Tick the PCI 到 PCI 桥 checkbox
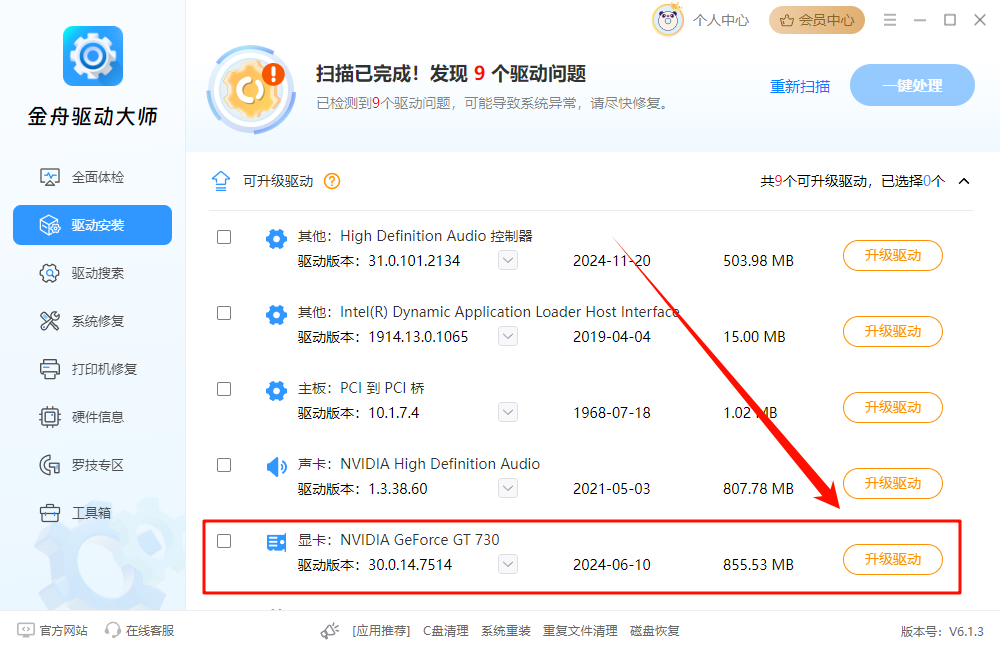 coord(224,389)
